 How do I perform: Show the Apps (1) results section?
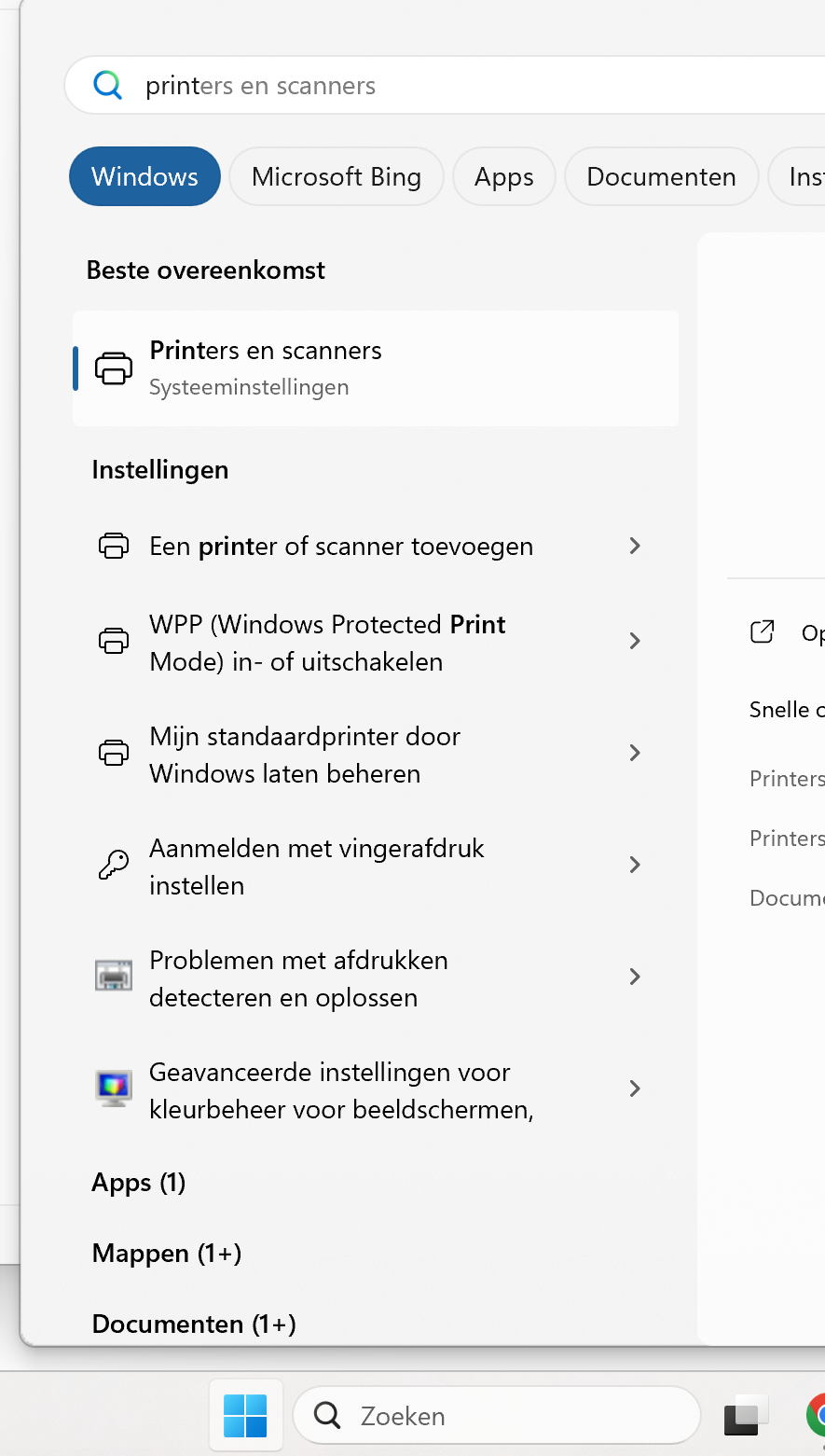[x=139, y=1183]
